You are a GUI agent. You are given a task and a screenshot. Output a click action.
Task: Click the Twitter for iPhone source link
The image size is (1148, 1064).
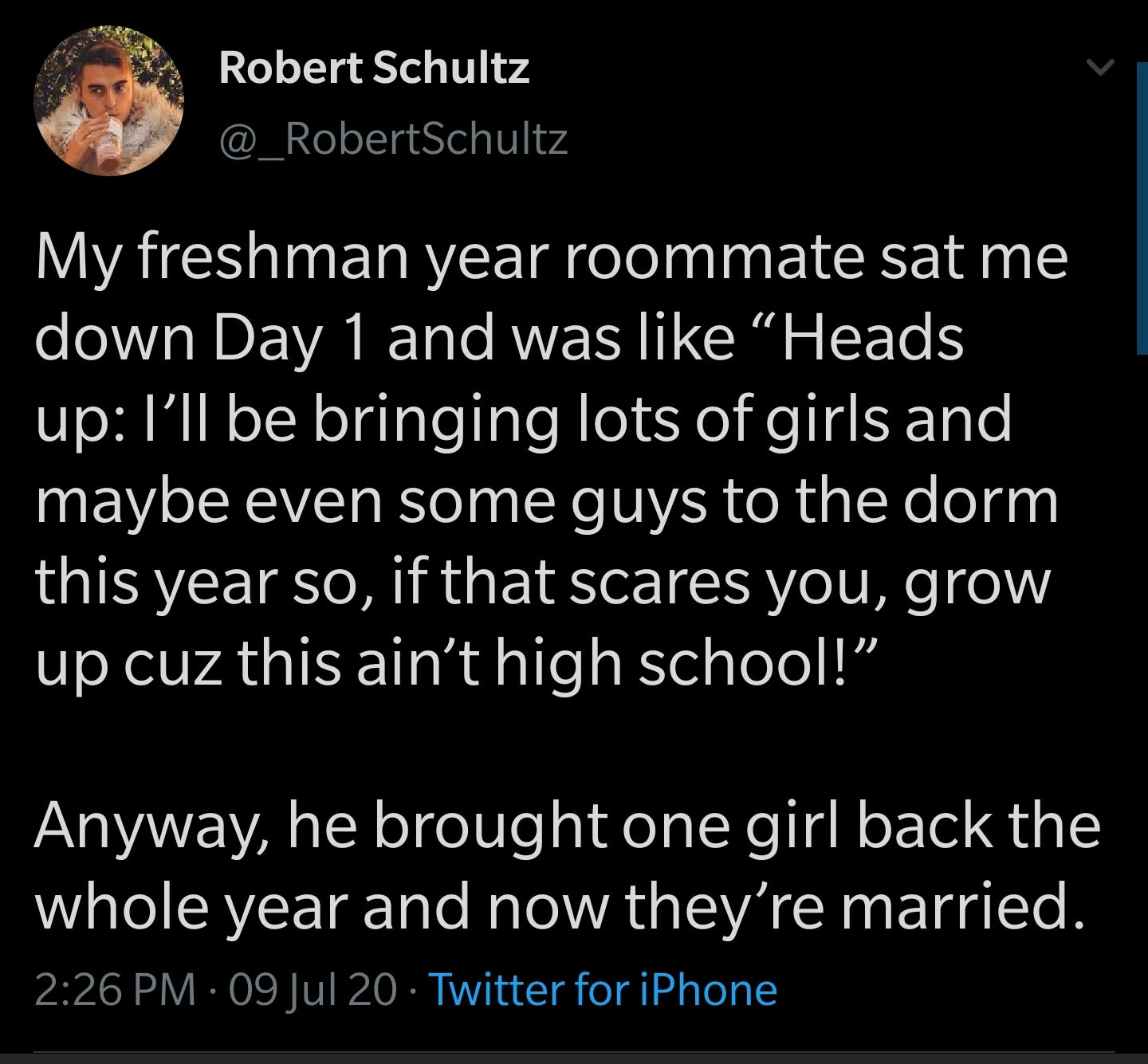coord(603,990)
